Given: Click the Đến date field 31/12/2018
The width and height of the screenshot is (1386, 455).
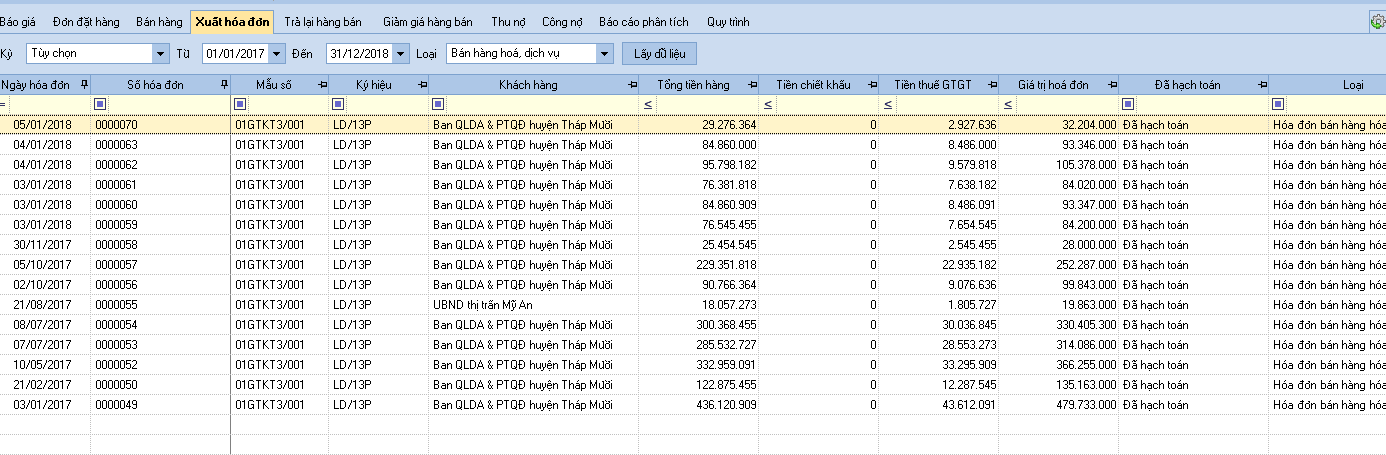Looking at the screenshot, I should [x=360, y=53].
